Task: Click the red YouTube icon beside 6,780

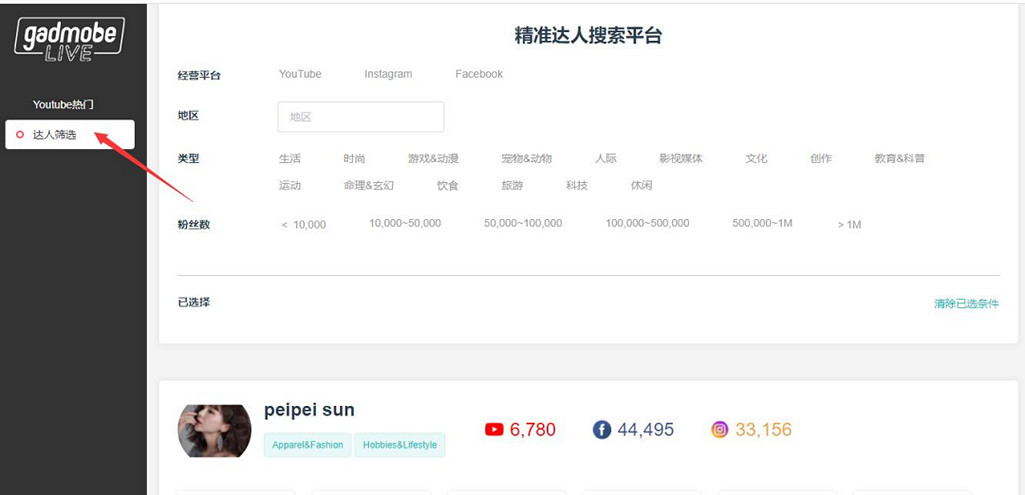Action: coord(494,430)
